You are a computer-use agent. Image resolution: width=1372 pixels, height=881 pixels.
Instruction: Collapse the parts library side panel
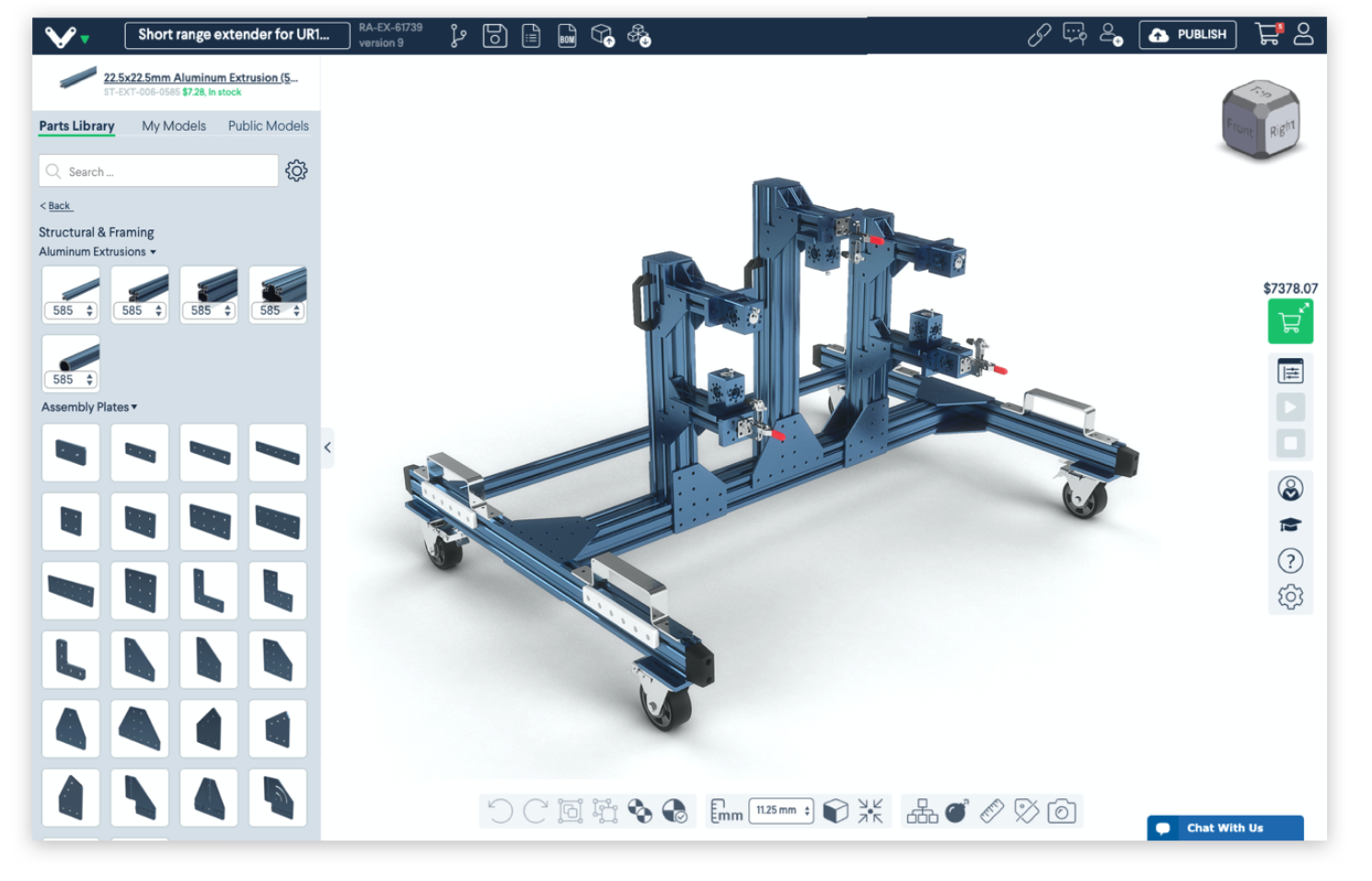click(x=327, y=447)
